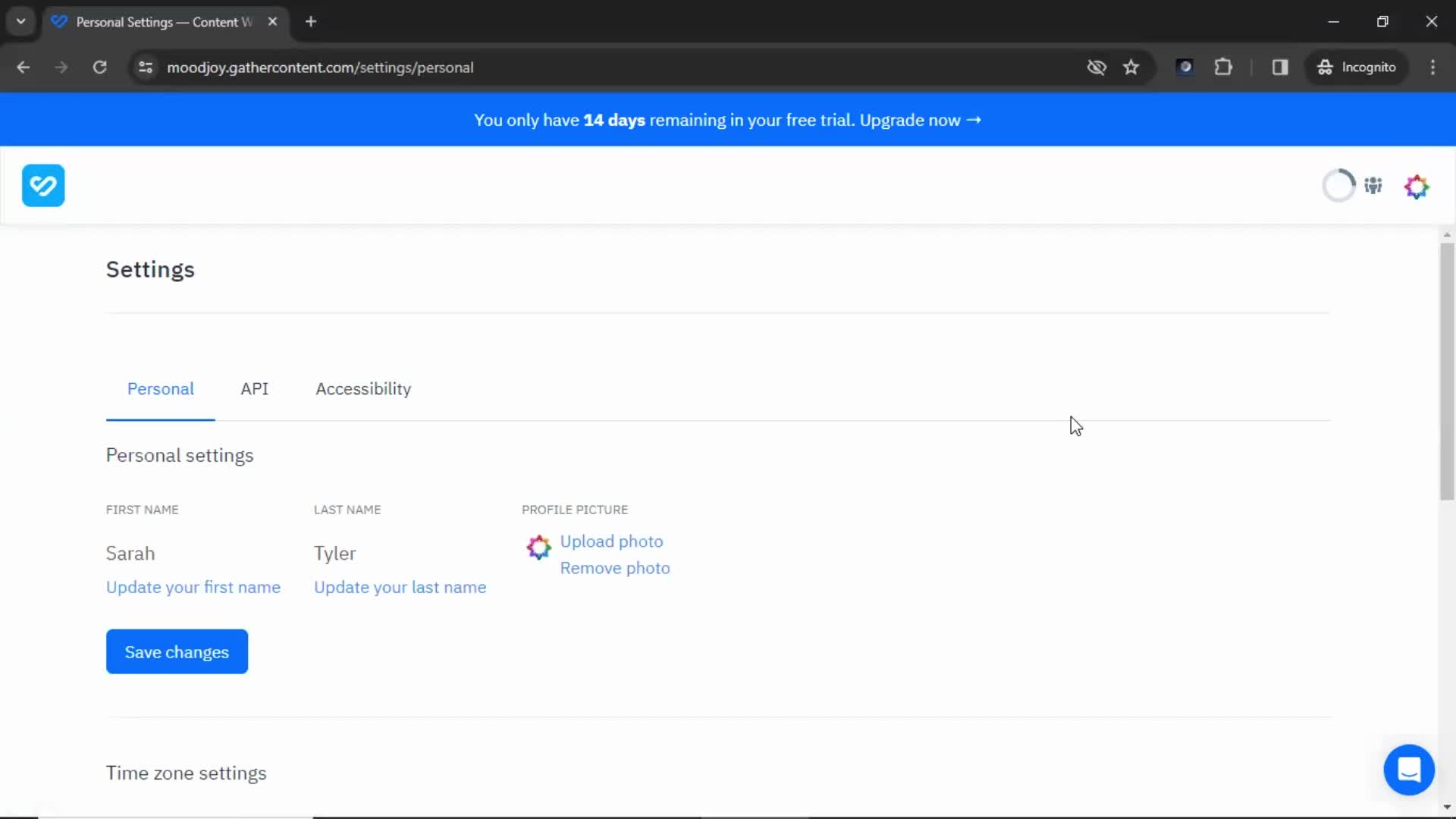Edit the last name field showing Tyler
1456x819 pixels.
tap(334, 554)
